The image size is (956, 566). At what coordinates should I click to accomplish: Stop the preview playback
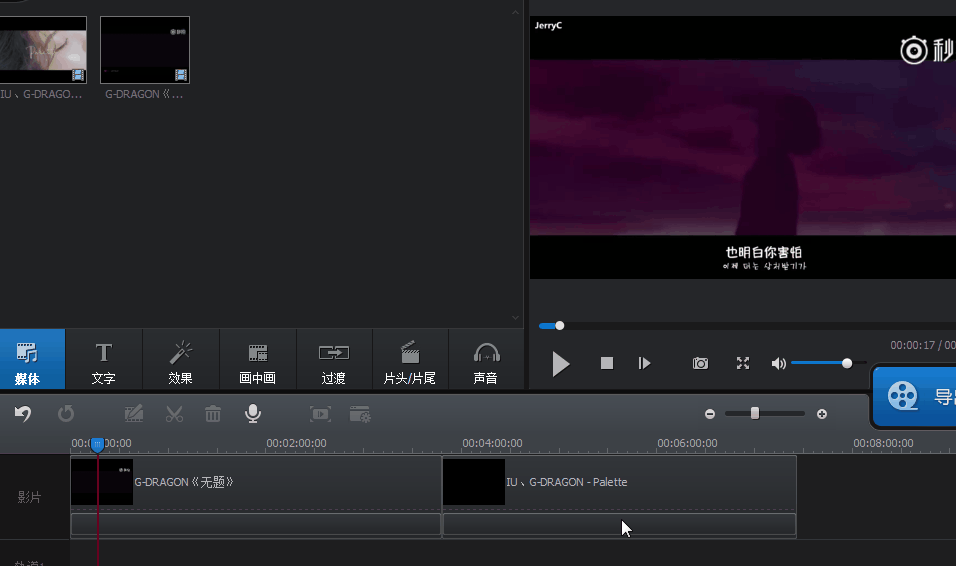click(x=607, y=364)
